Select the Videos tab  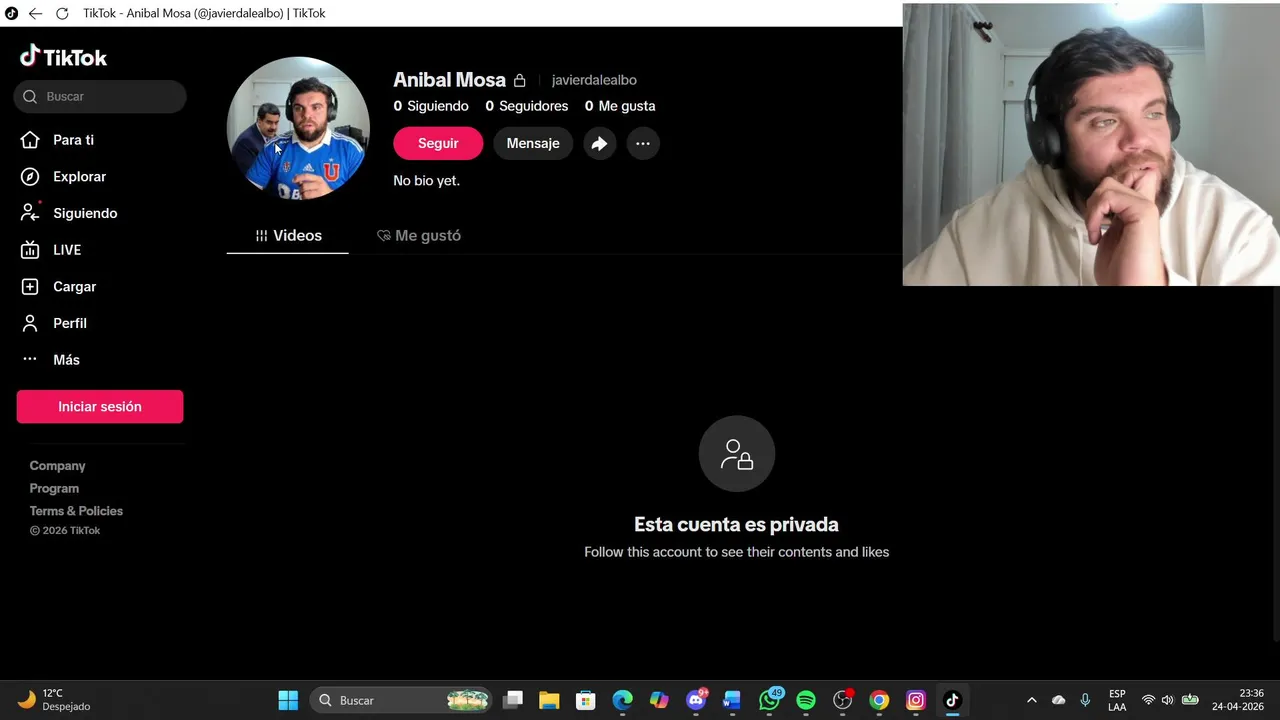288,236
